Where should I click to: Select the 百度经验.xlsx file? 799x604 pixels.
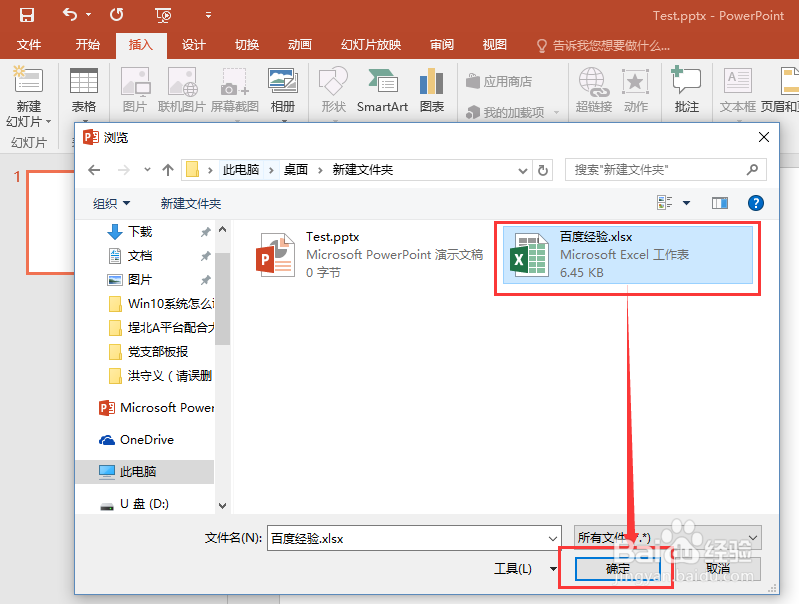click(x=628, y=255)
